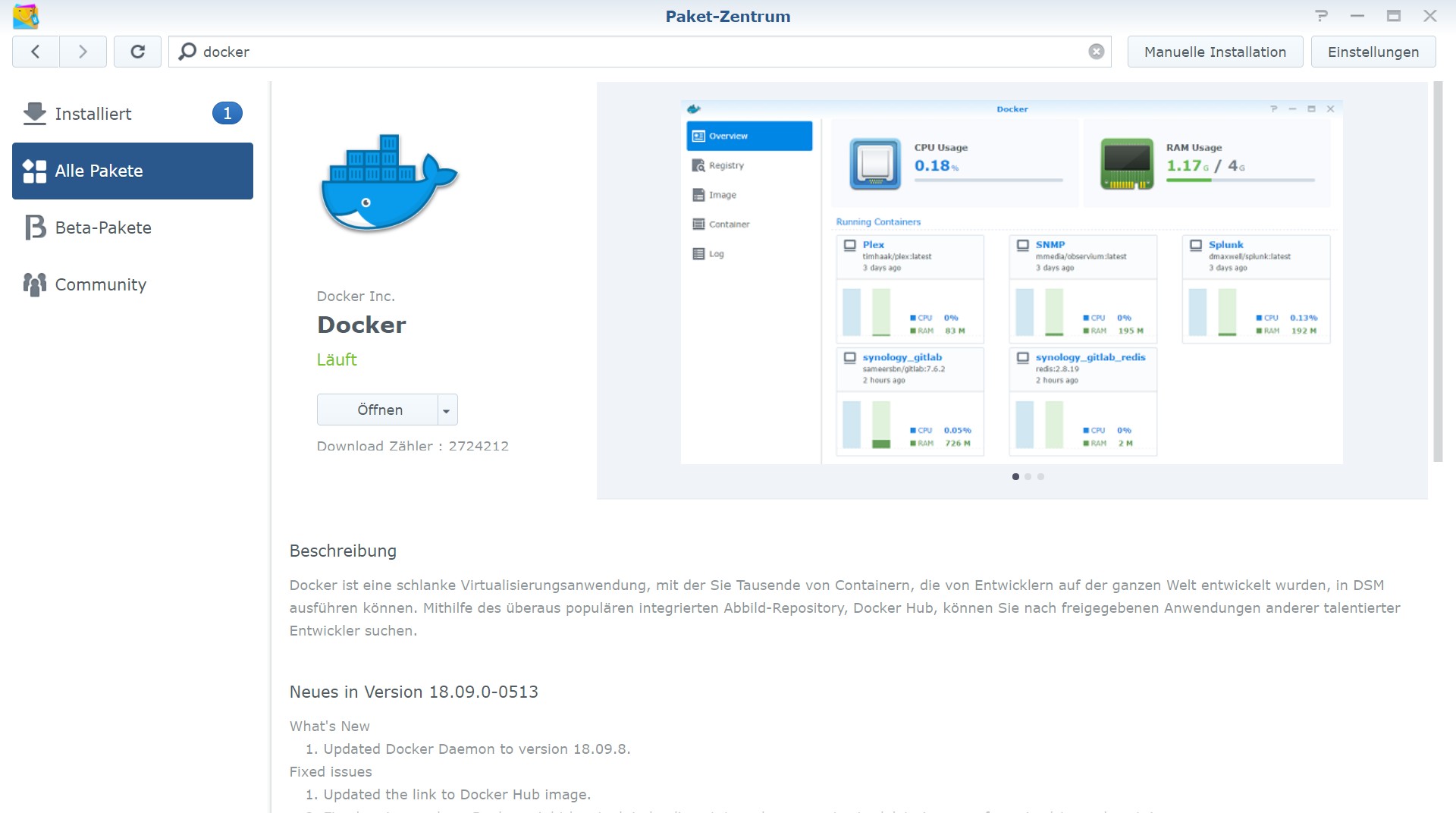1456x813 pixels.
Task: Open the help question mark
Action: coord(1321,15)
